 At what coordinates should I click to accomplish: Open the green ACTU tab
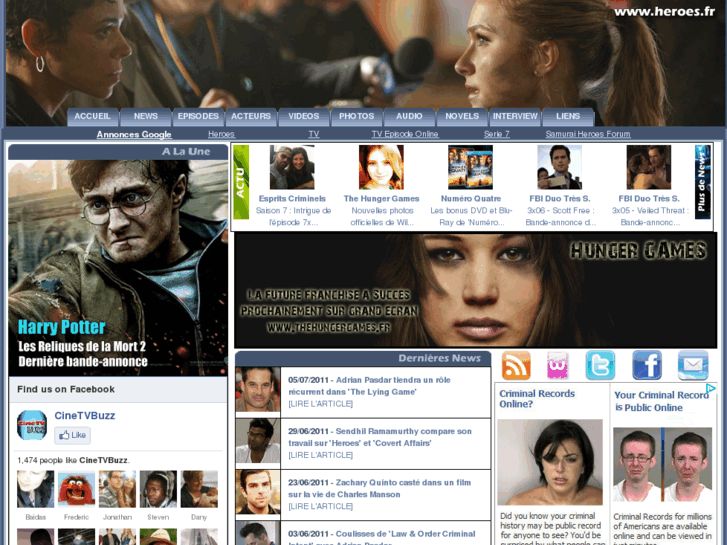[241, 182]
